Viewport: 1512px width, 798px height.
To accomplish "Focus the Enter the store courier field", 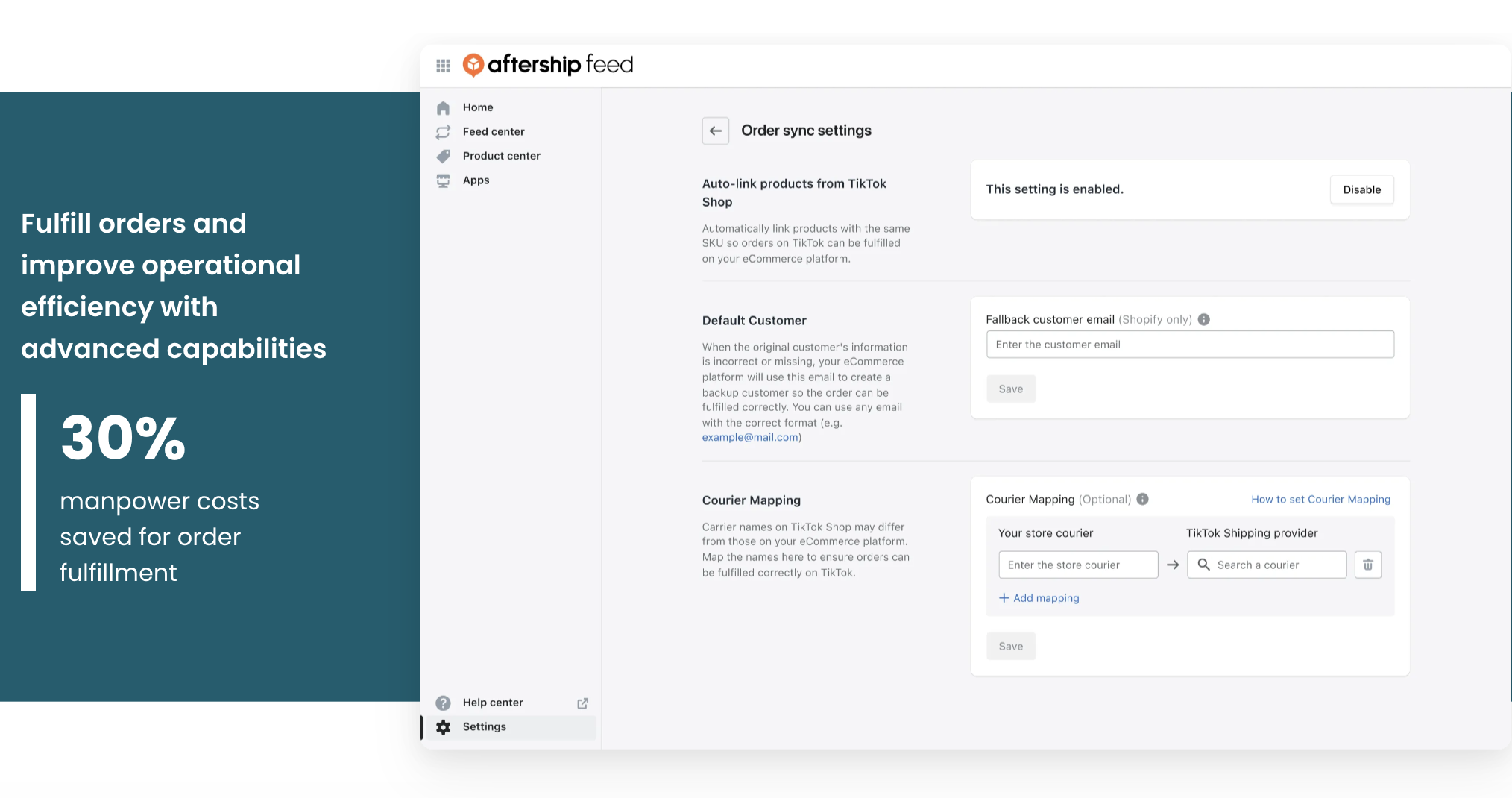I will click(1078, 565).
